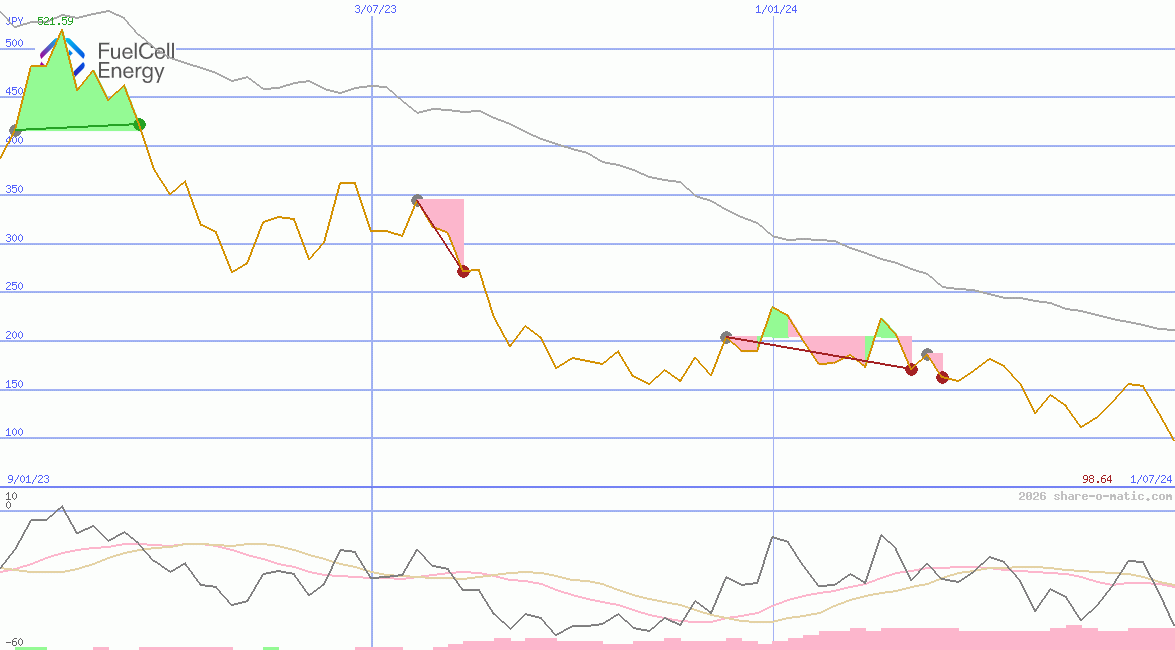Viewport: 1175px width, 650px height.
Task: Click the pink loss area after 3/07/23
Action: point(446,225)
